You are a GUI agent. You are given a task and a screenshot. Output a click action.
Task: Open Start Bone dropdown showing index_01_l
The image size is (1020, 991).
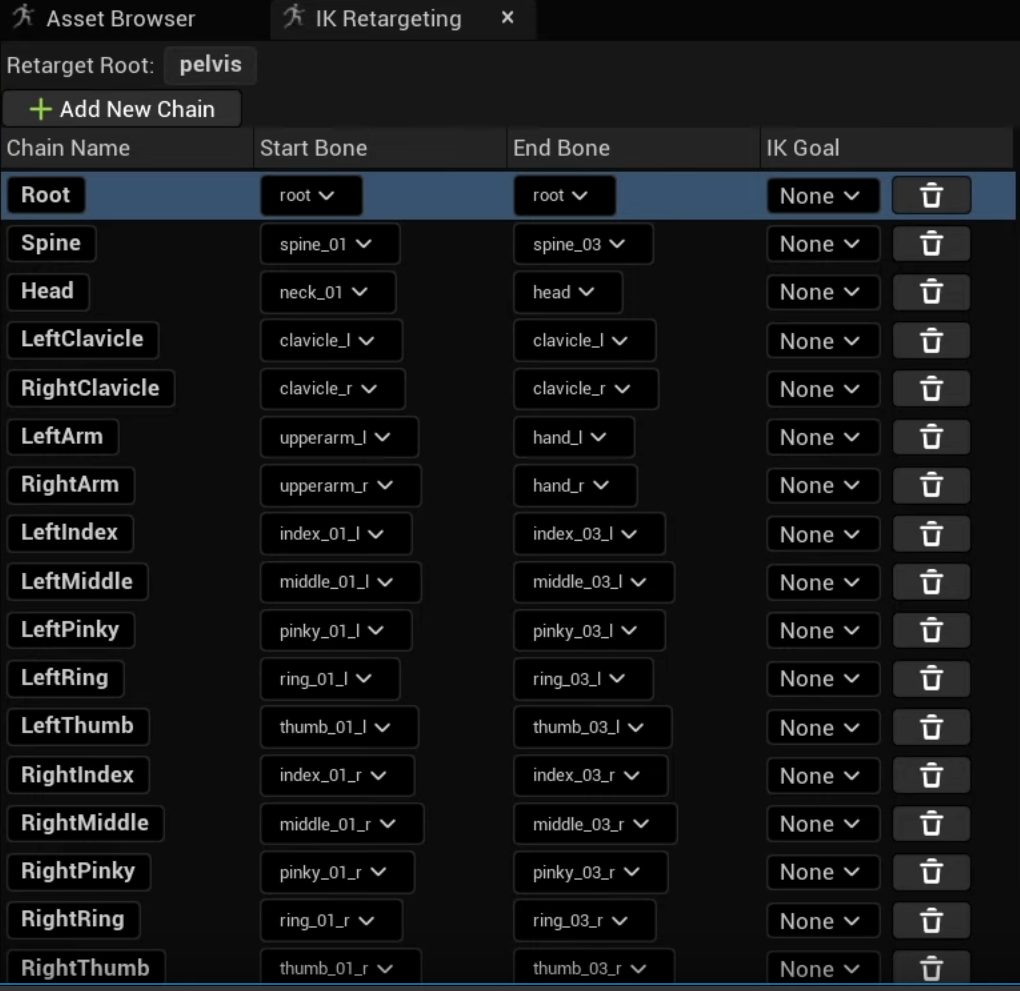click(335, 533)
